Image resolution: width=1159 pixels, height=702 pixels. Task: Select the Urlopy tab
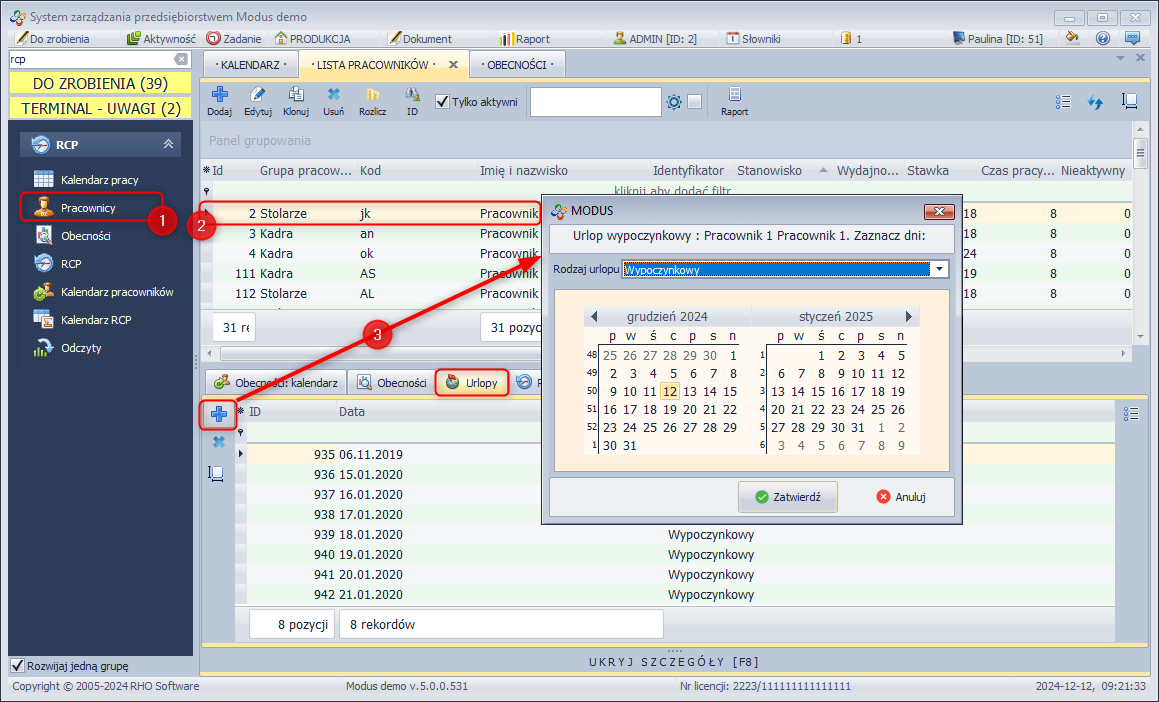[x=472, y=382]
